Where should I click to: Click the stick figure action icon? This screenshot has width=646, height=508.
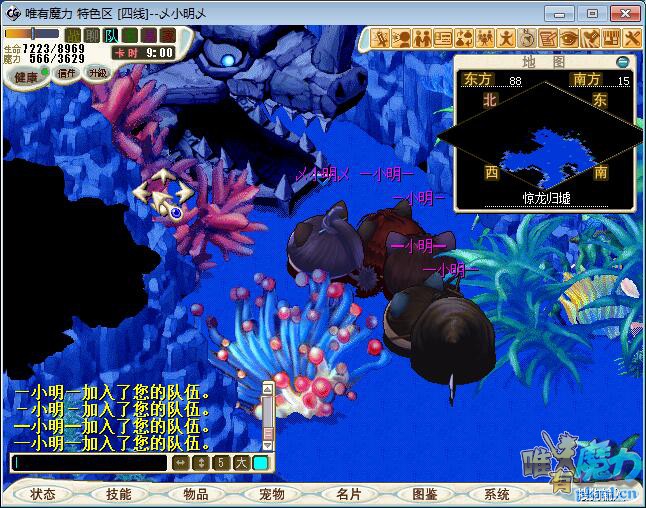click(506, 39)
